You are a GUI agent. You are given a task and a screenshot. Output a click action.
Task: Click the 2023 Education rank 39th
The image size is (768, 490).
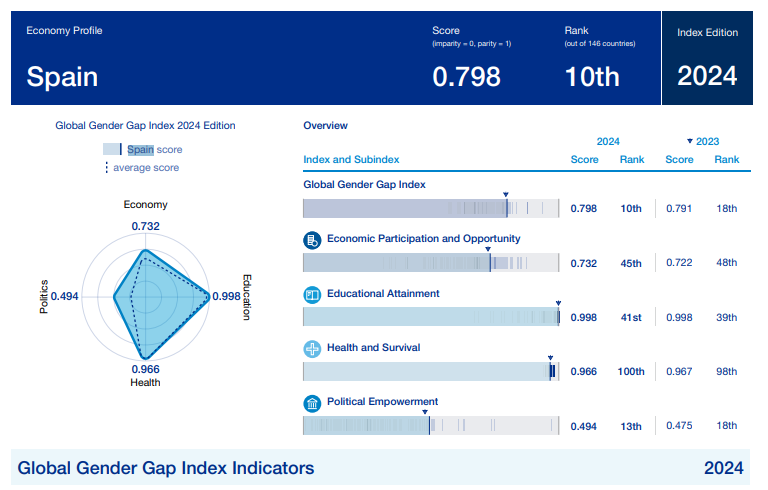click(726, 318)
